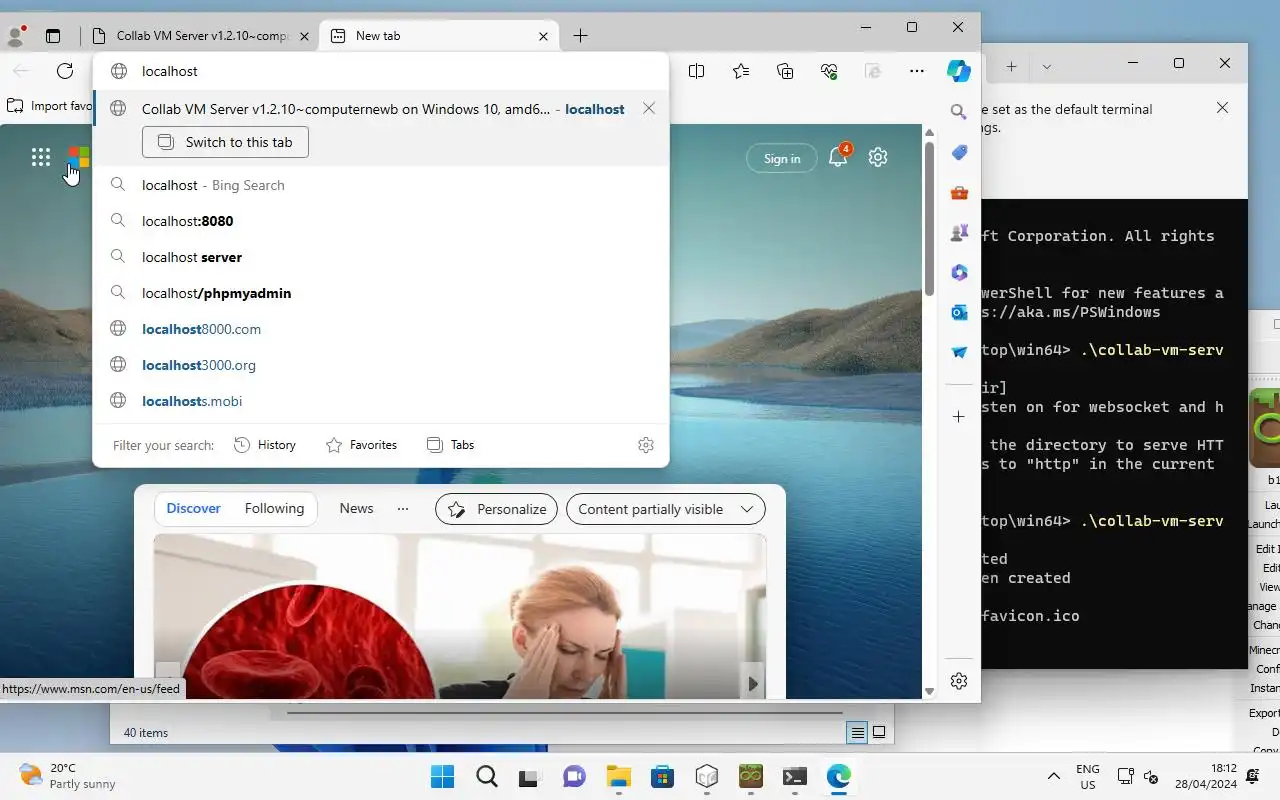
Task: Click Personalize button
Action: (497, 509)
